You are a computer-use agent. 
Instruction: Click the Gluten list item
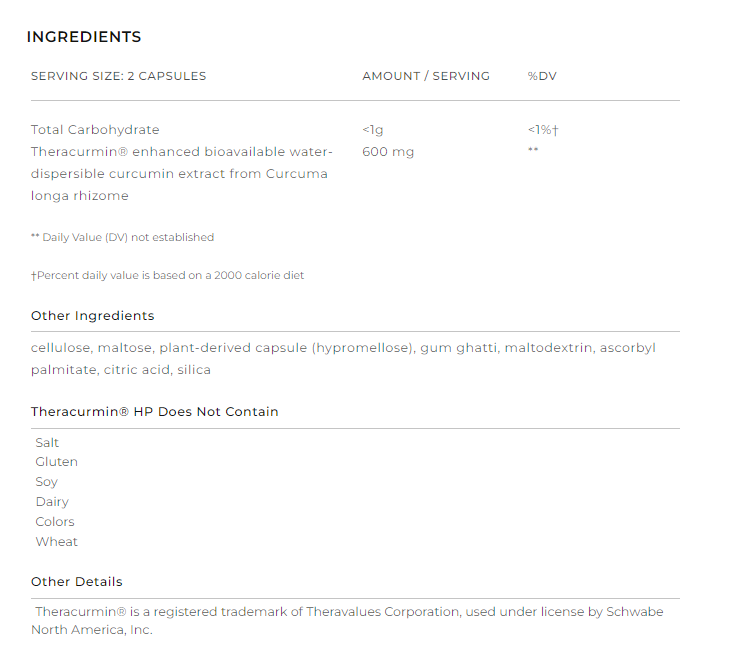[x=56, y=462]
